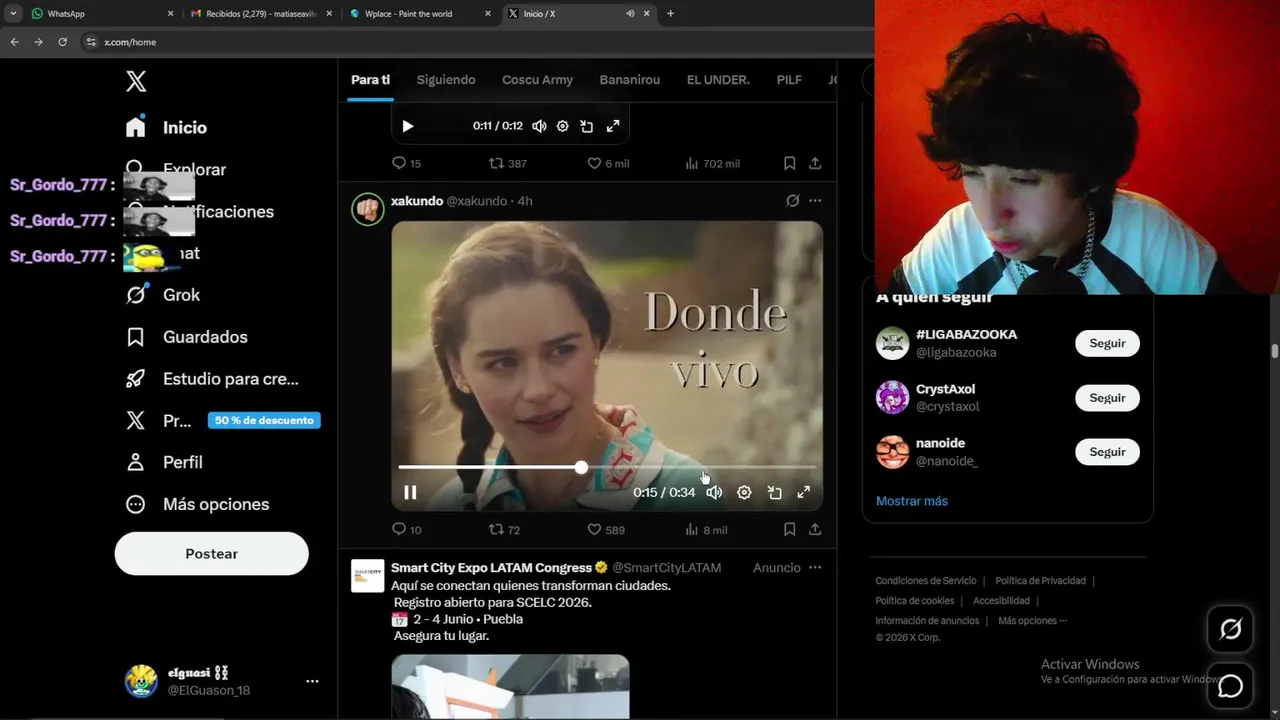View top post analytics 702 mil
The width and height of the screenshot is (1280, 720).
[712, 163]
